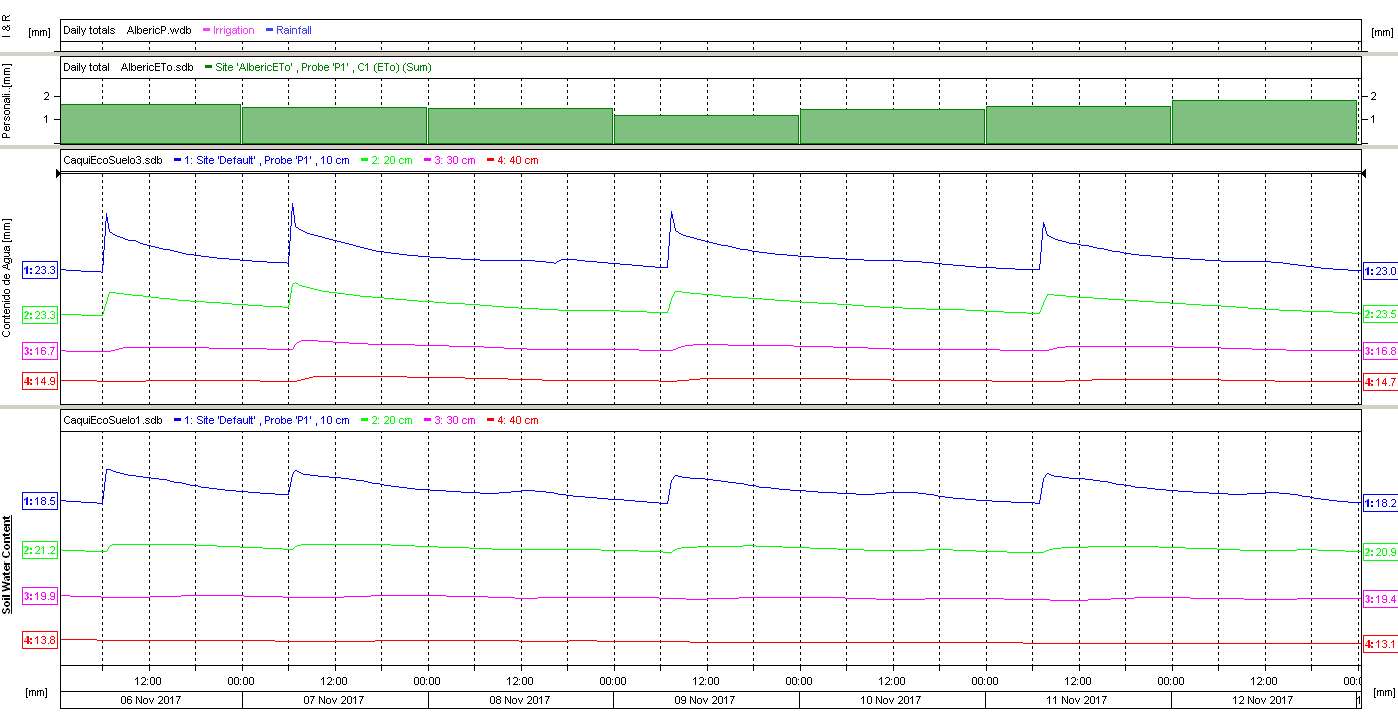Click the '2: 23.5' end value box
Screen dimensions: 1398x714
(1380, 314)
